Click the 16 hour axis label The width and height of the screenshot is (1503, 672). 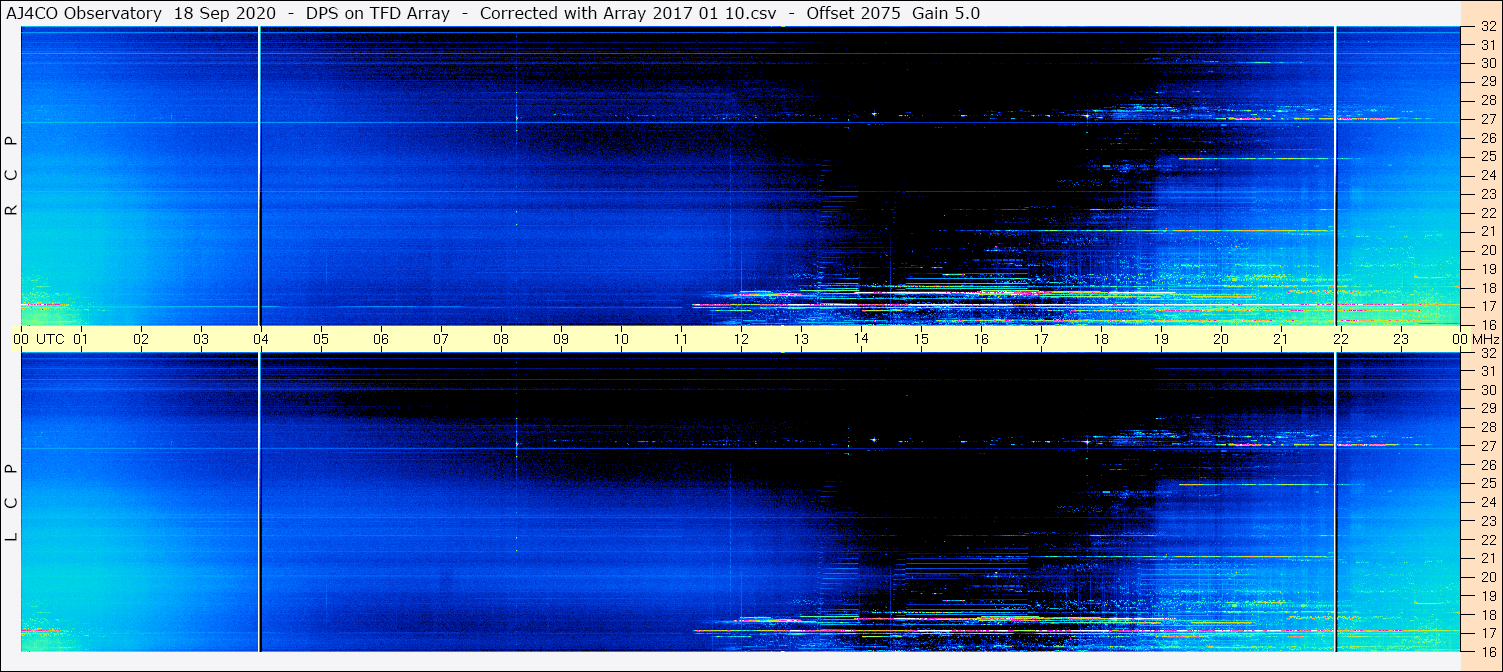point(981,339)
